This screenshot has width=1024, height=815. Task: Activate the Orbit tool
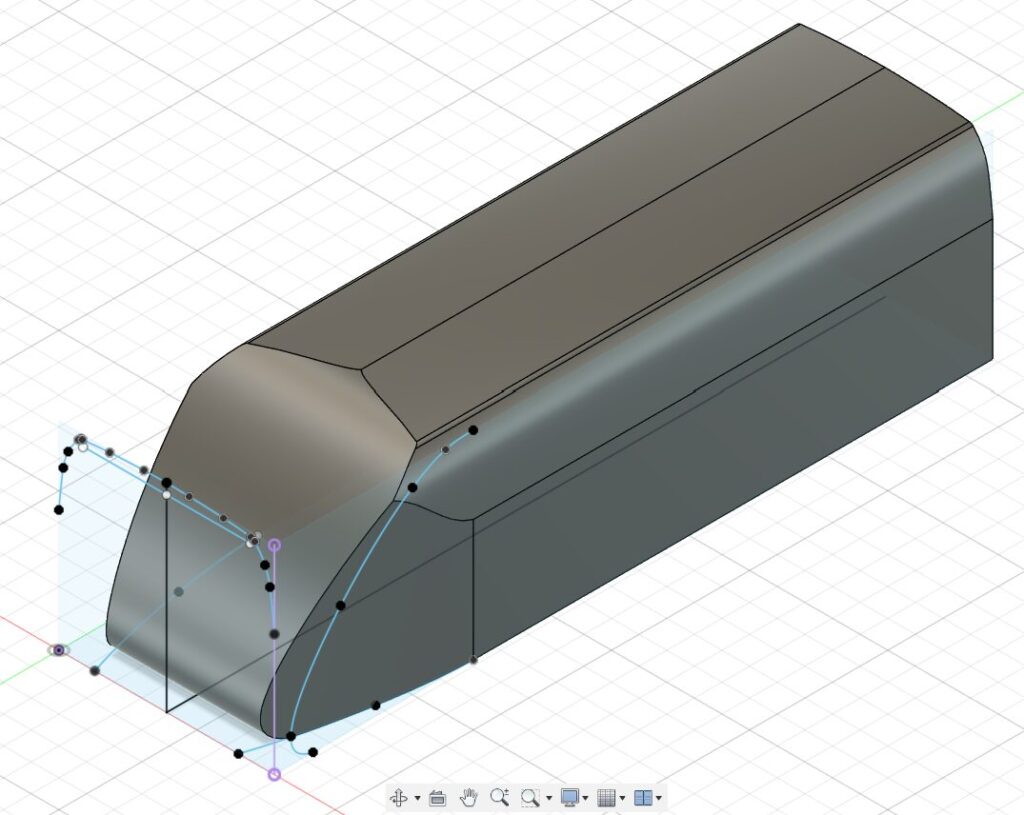tap(398, 797)
